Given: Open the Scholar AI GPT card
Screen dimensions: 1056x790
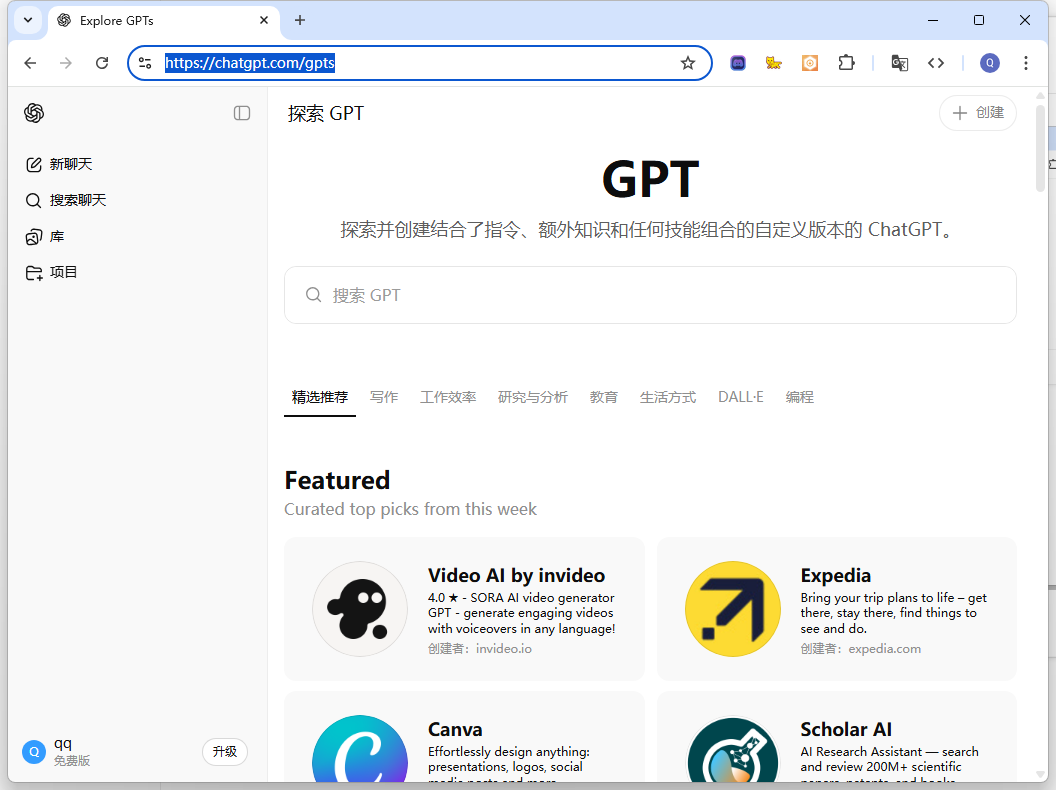Looking at the screenshot, I should click(836, 737).
